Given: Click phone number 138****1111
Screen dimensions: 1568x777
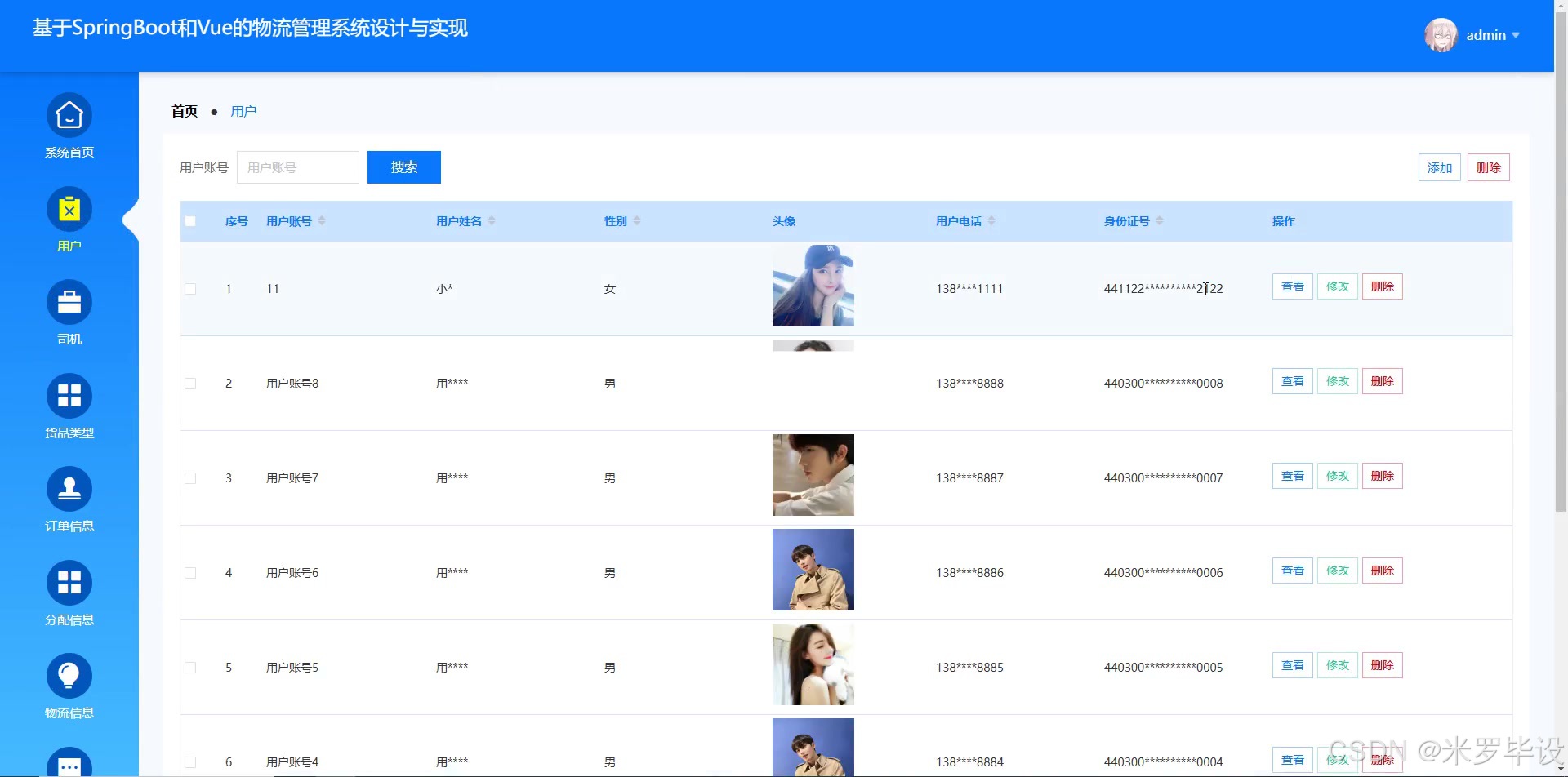Looking at the screenshot, I should click(x=969, y=289).
